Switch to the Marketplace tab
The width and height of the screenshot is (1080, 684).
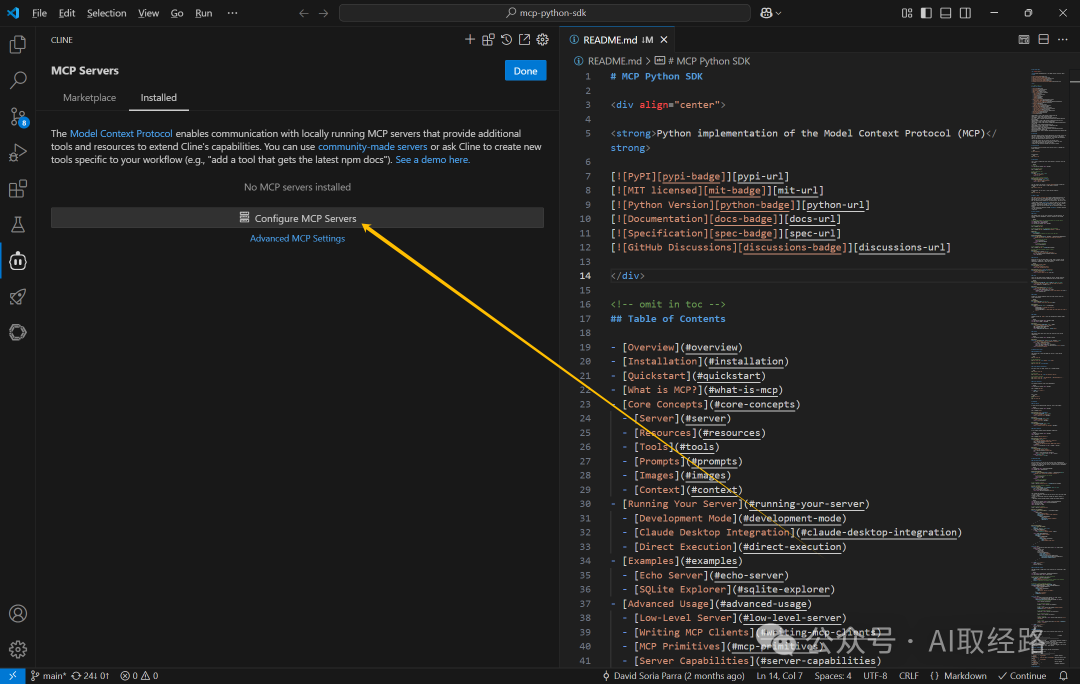[90, 98]
